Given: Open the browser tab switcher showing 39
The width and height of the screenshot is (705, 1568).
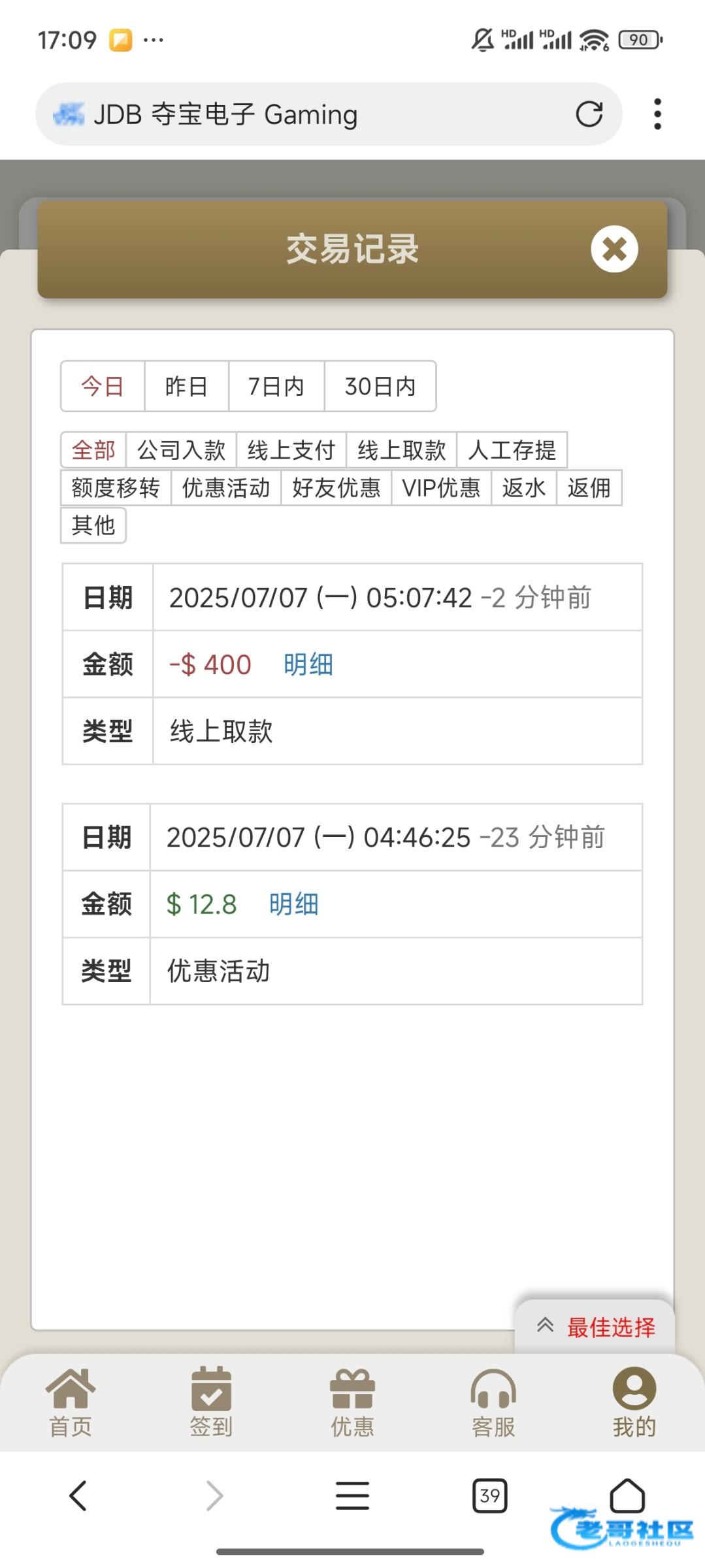Looking at the screenshot, I should (x=489, y=1495).
